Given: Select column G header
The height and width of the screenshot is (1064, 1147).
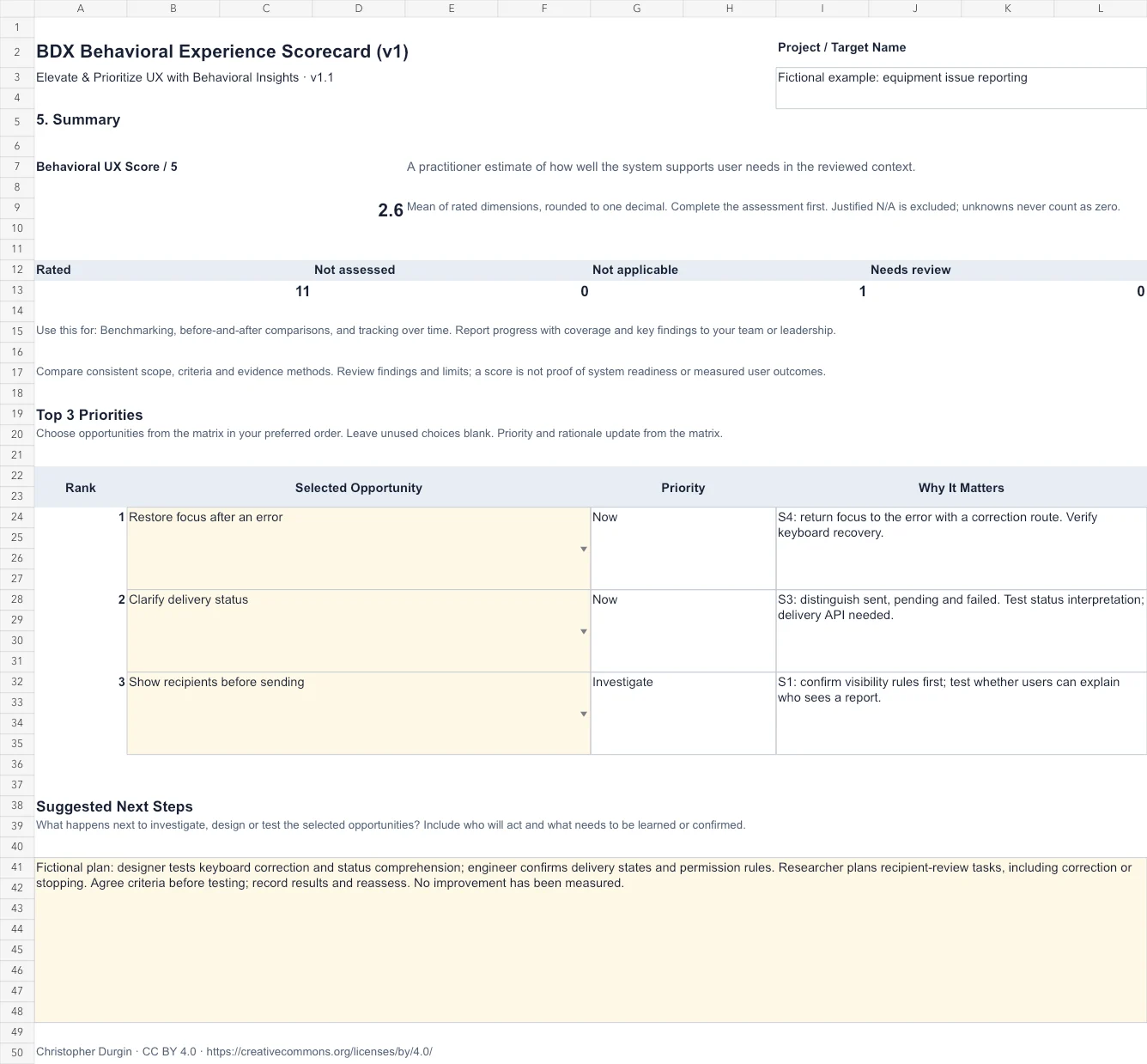Looking at the screenshot, I should [637, 9].
